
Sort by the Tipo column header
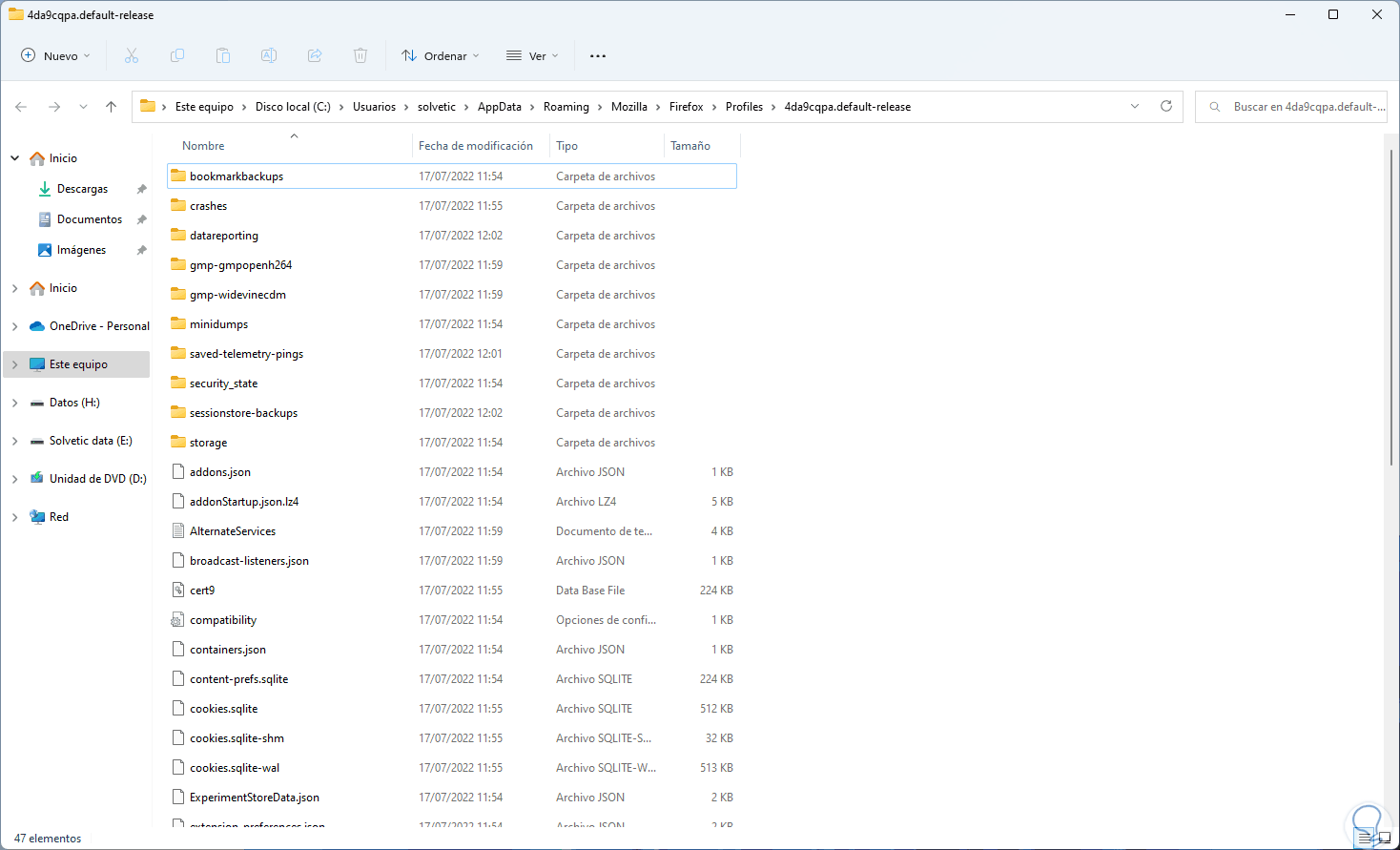coord(566,146)
